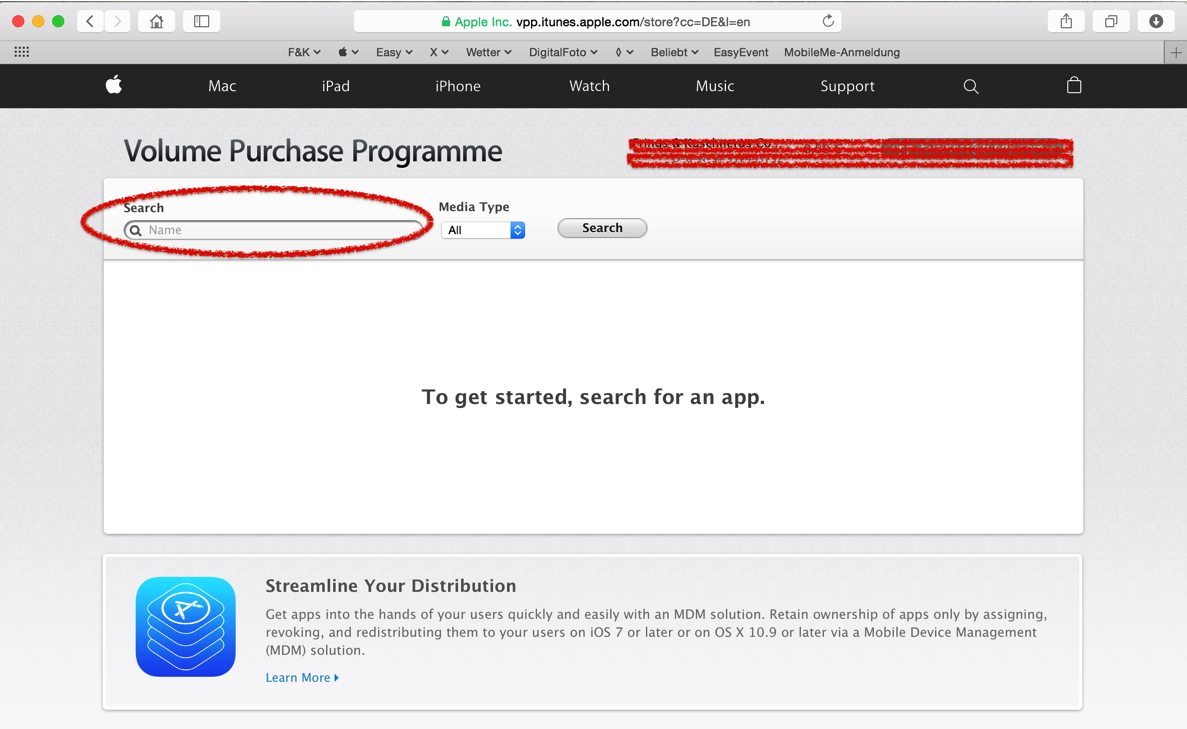Click the address bar URL

tap(633, 22)
